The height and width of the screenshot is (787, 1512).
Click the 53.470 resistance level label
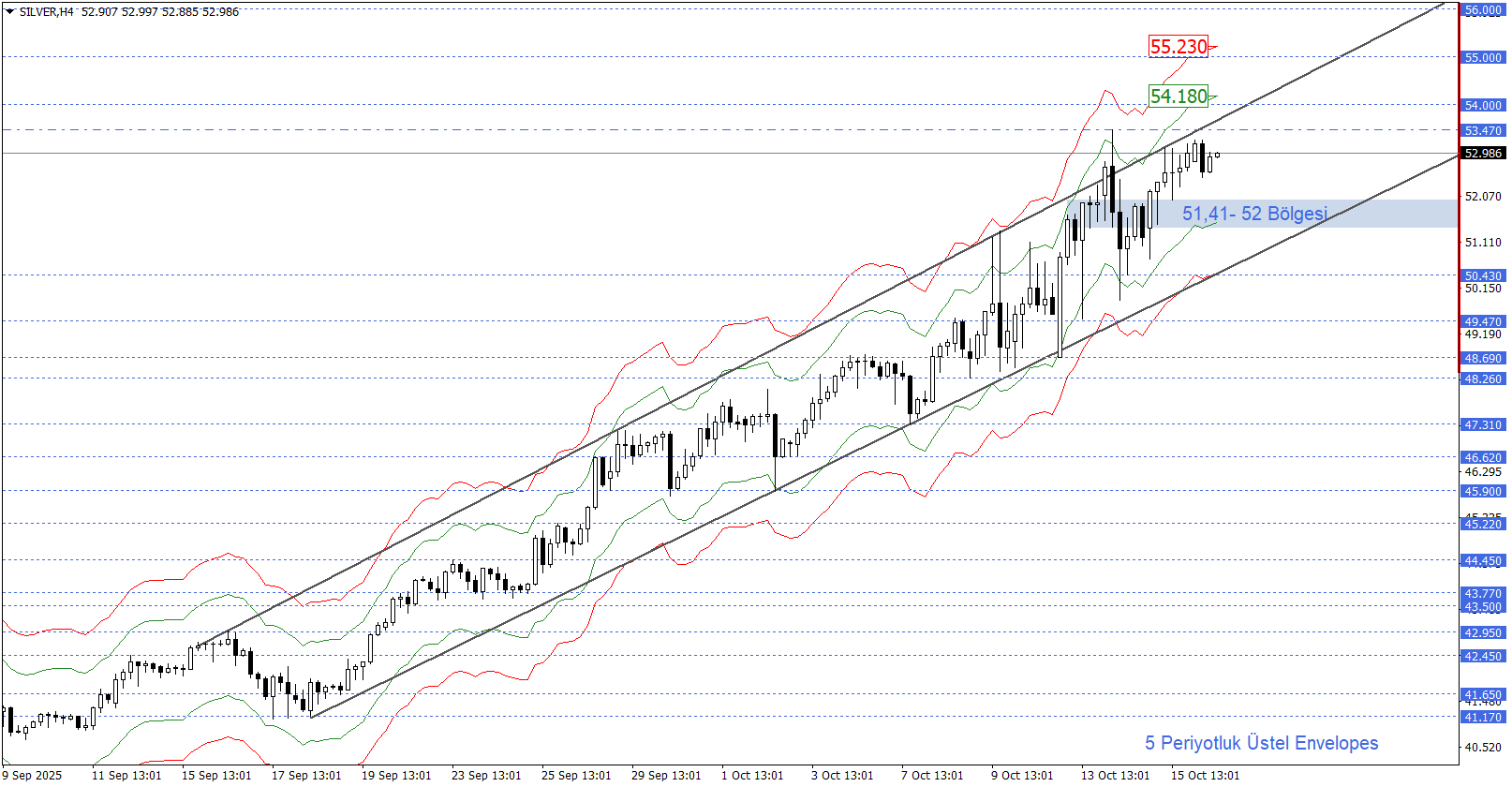click(1483, 131)
